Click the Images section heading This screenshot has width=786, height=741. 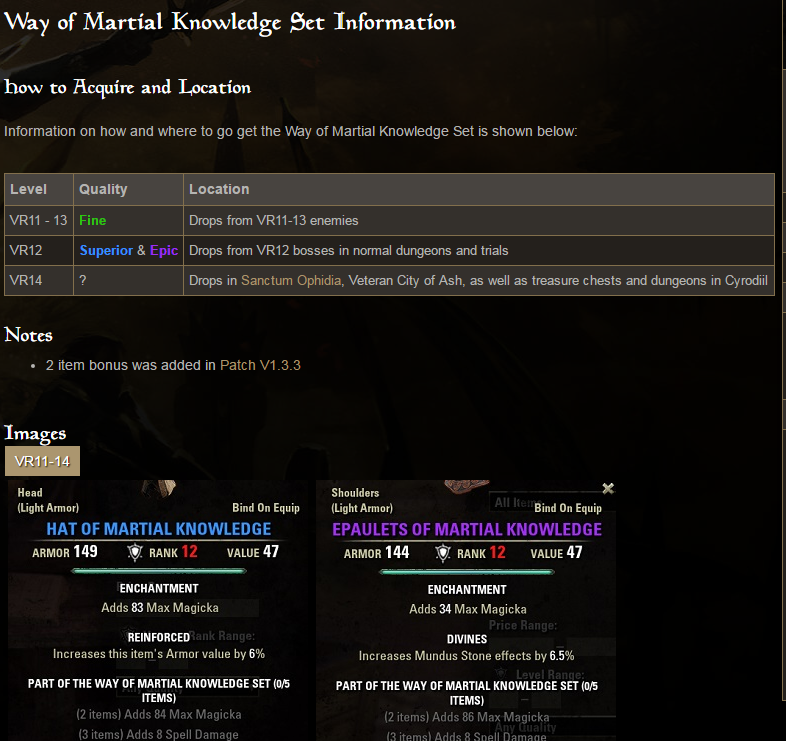(35, 433)
